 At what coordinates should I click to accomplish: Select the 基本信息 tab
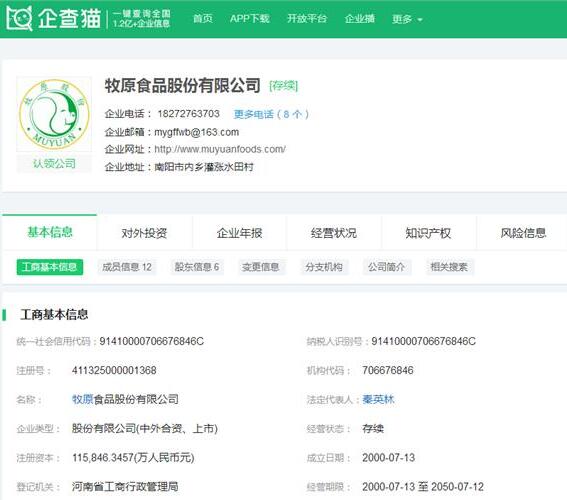point(50,232)
